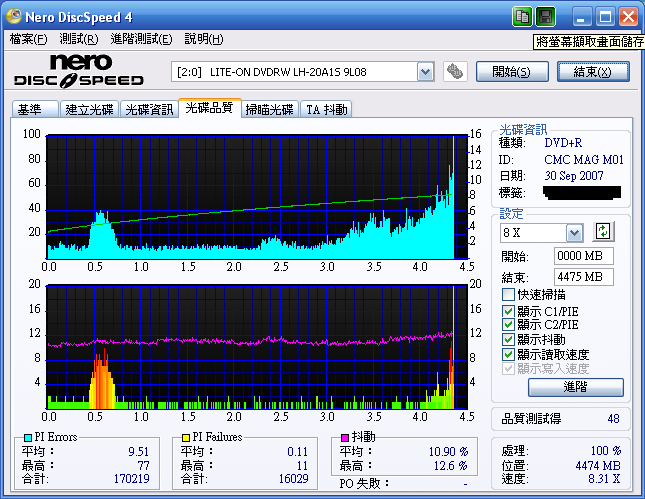This screenshot has width=645, height=499.
Task: Click the PI Errors upper graph
Action: pos(257,197)
